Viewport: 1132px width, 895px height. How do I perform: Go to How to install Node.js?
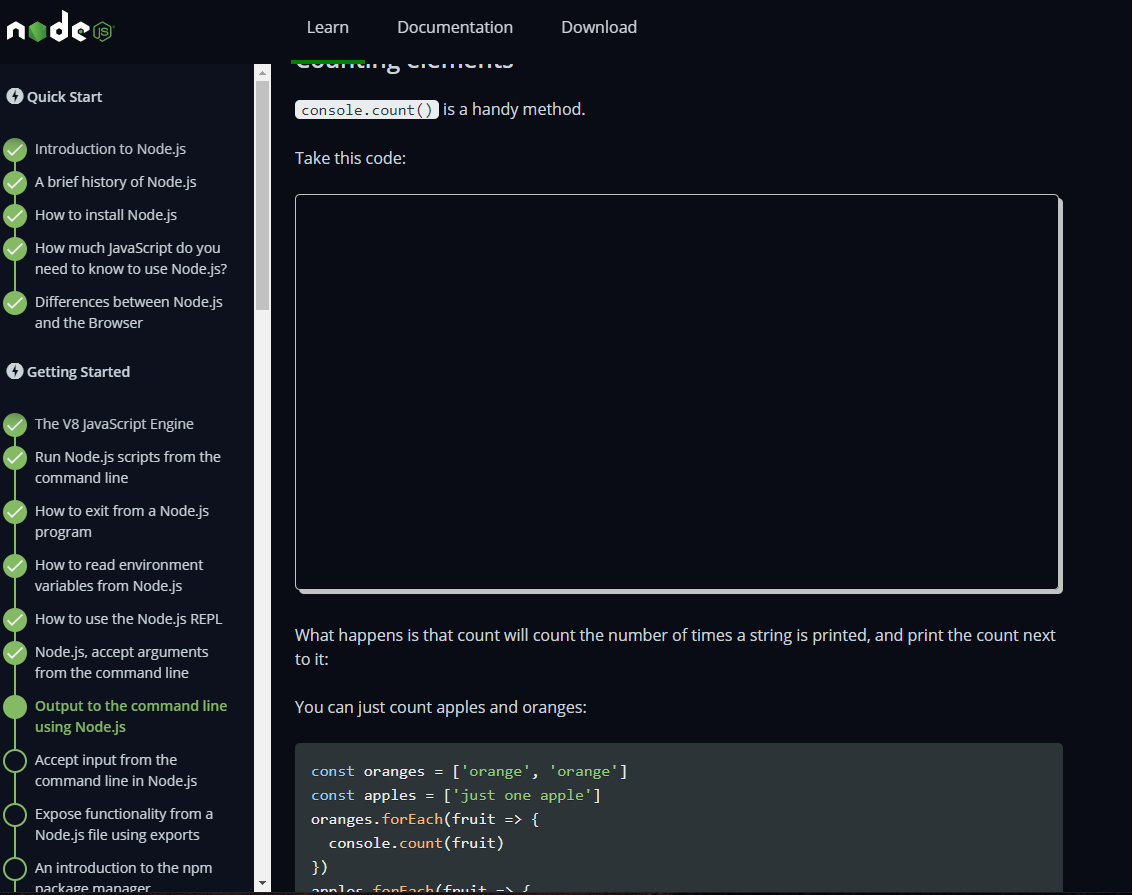click(105, 215)
